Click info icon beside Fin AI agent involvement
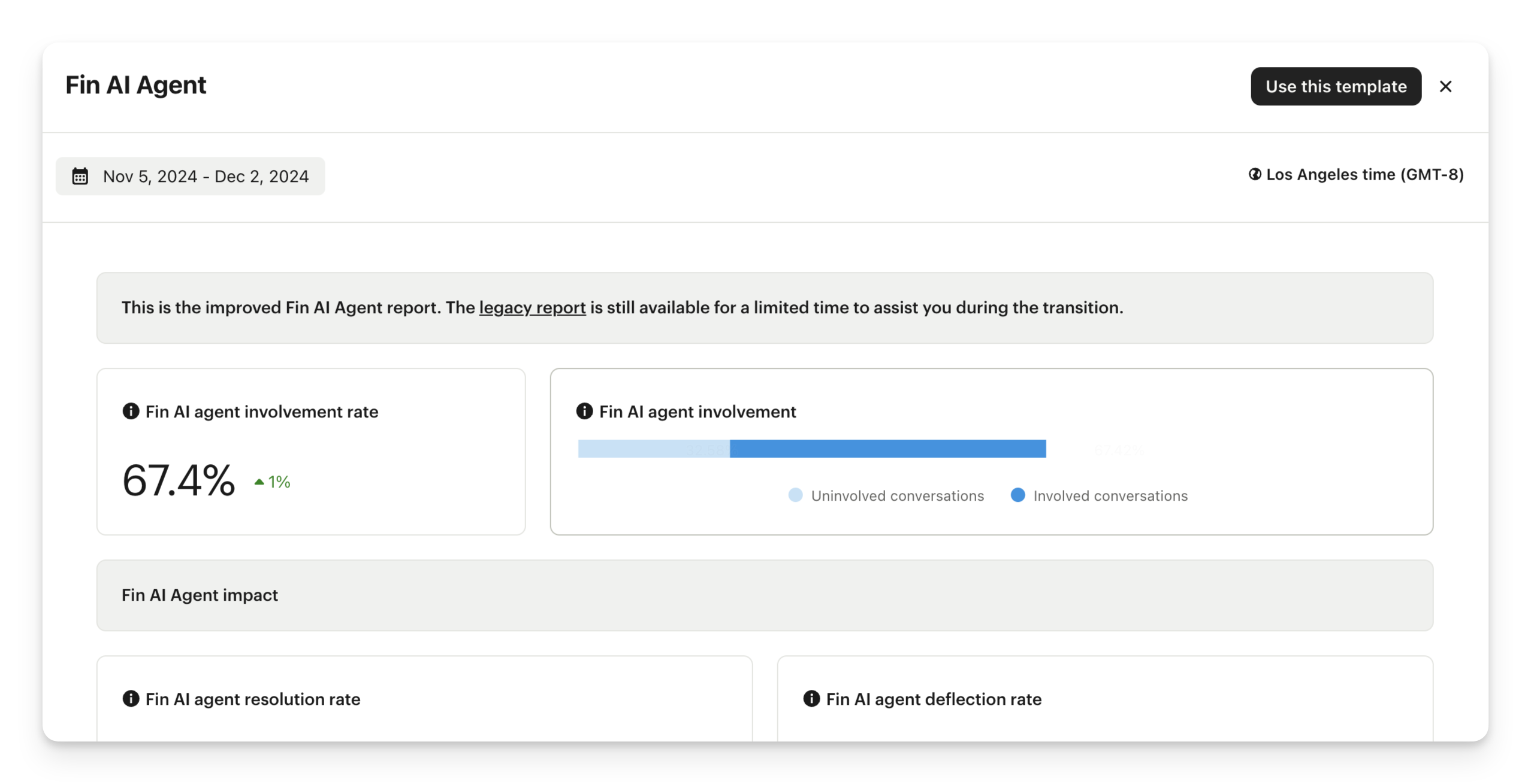The width and height of the screenshot is (1531, 784). 584,411
